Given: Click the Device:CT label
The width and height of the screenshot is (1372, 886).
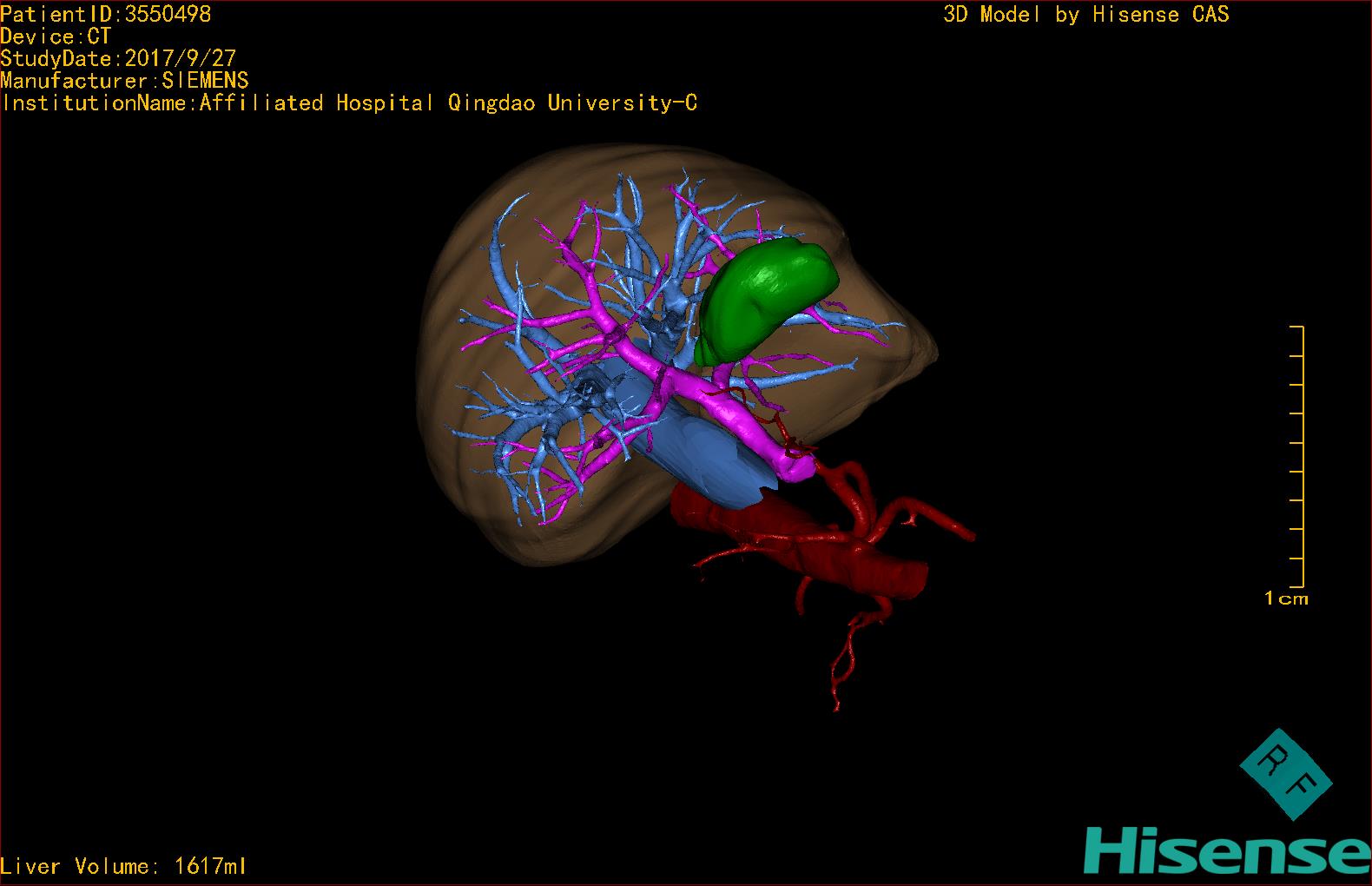Looking at the screenshot, I should [56, 36].
